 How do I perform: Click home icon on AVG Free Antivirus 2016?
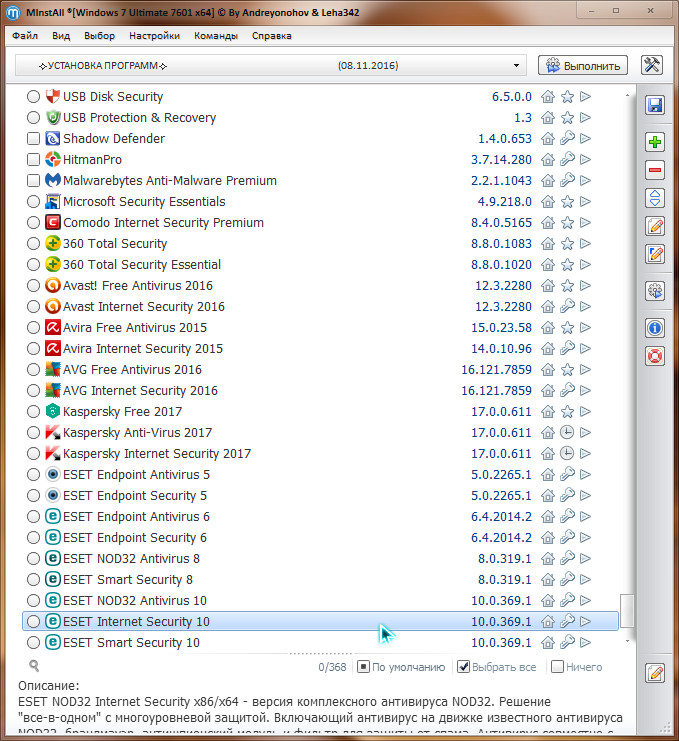pyautogui.click(x=548, y=370)
